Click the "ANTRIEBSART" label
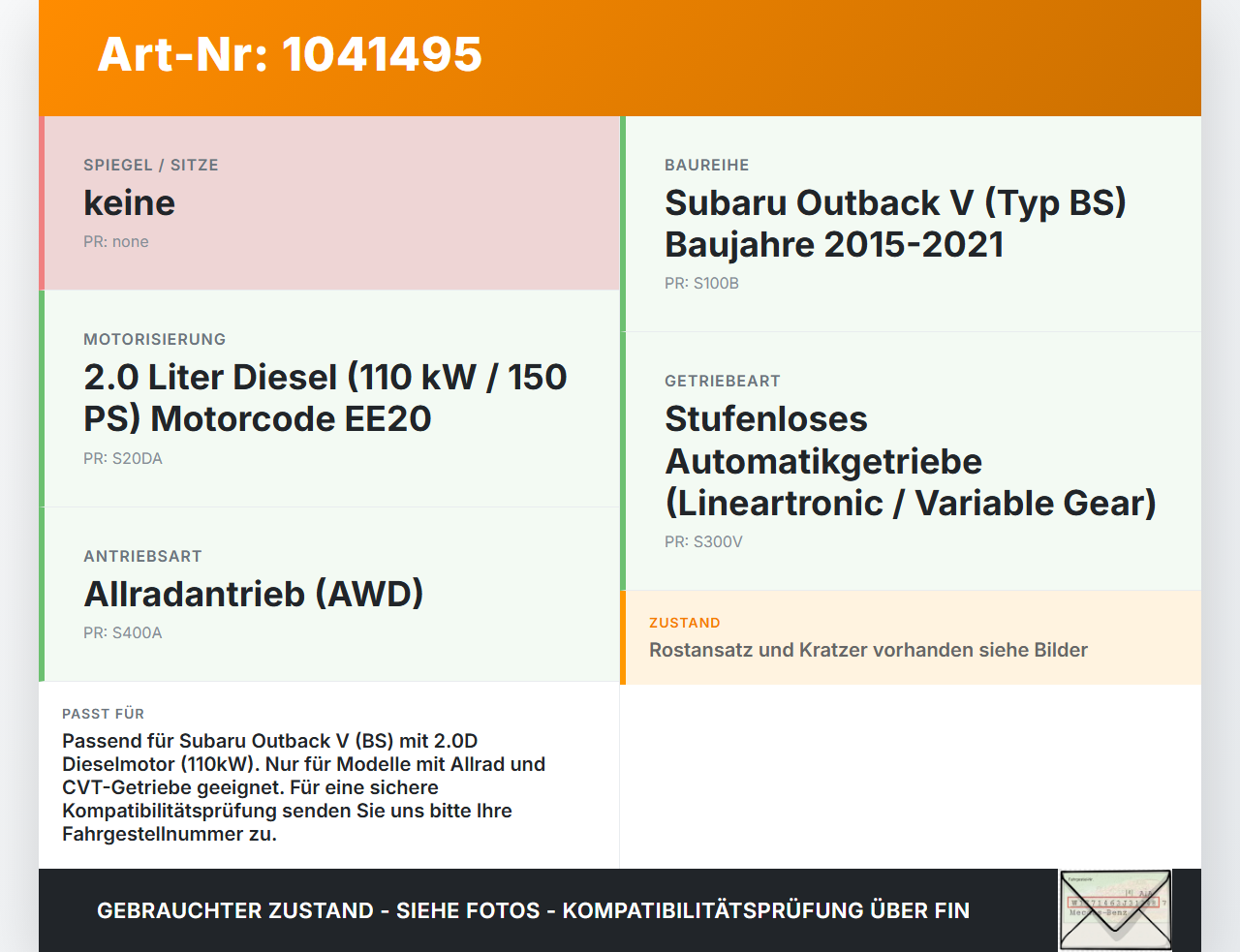This screenshot has height=952, width=1240. (143, 557)
